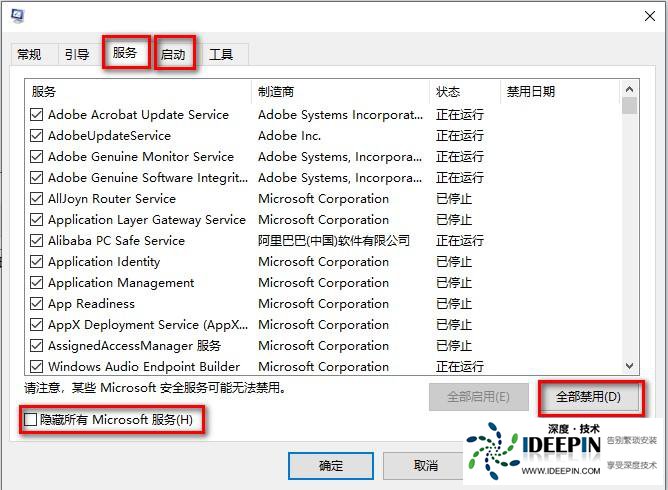Click the system configuration window icon
This screenshot has height=490, width=668.
(x=17, y=16)
